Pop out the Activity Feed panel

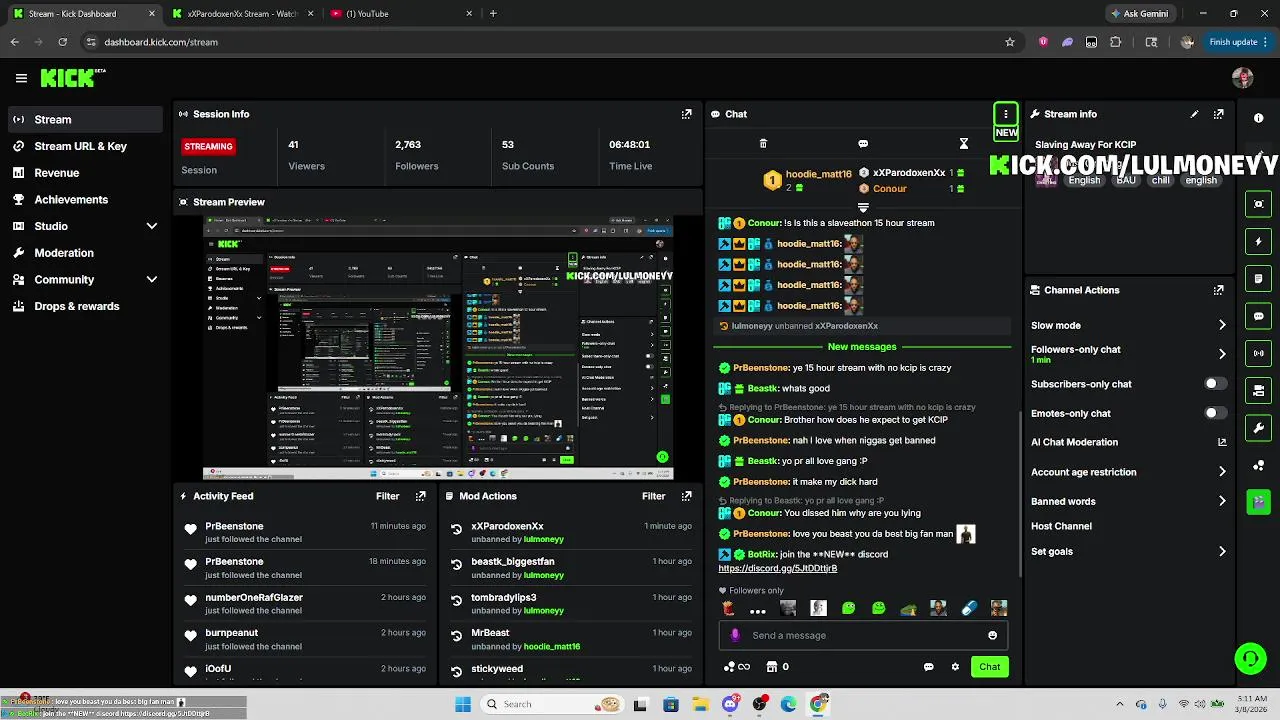click(x=420, y=496)
